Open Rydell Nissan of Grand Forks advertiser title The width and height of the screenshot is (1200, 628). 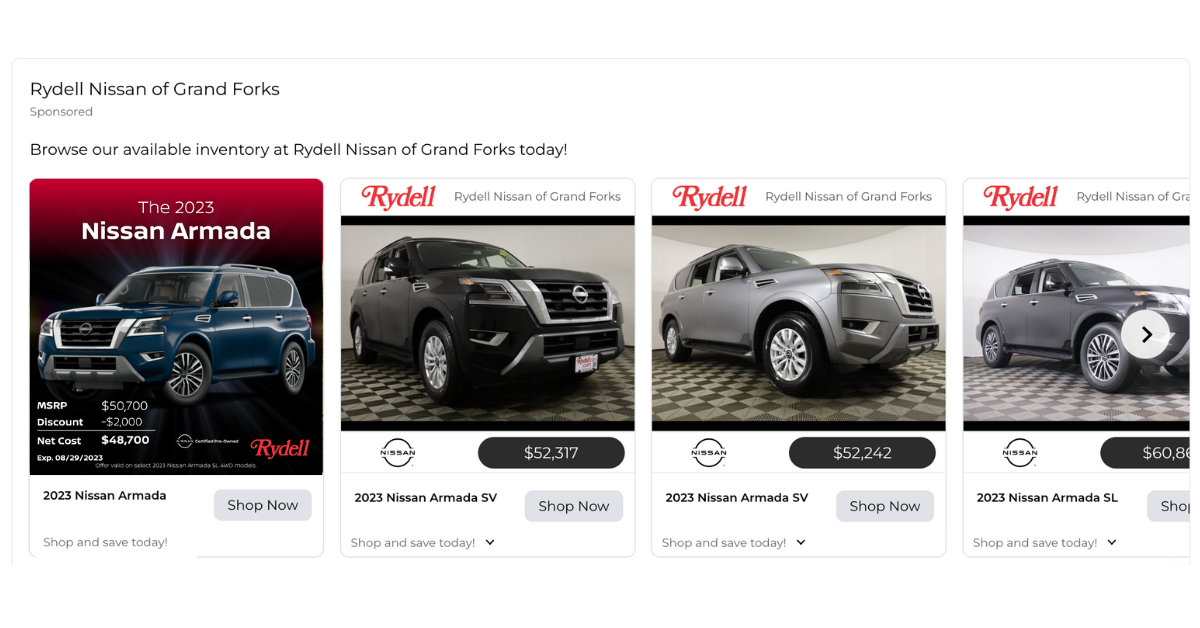(155, 89)
